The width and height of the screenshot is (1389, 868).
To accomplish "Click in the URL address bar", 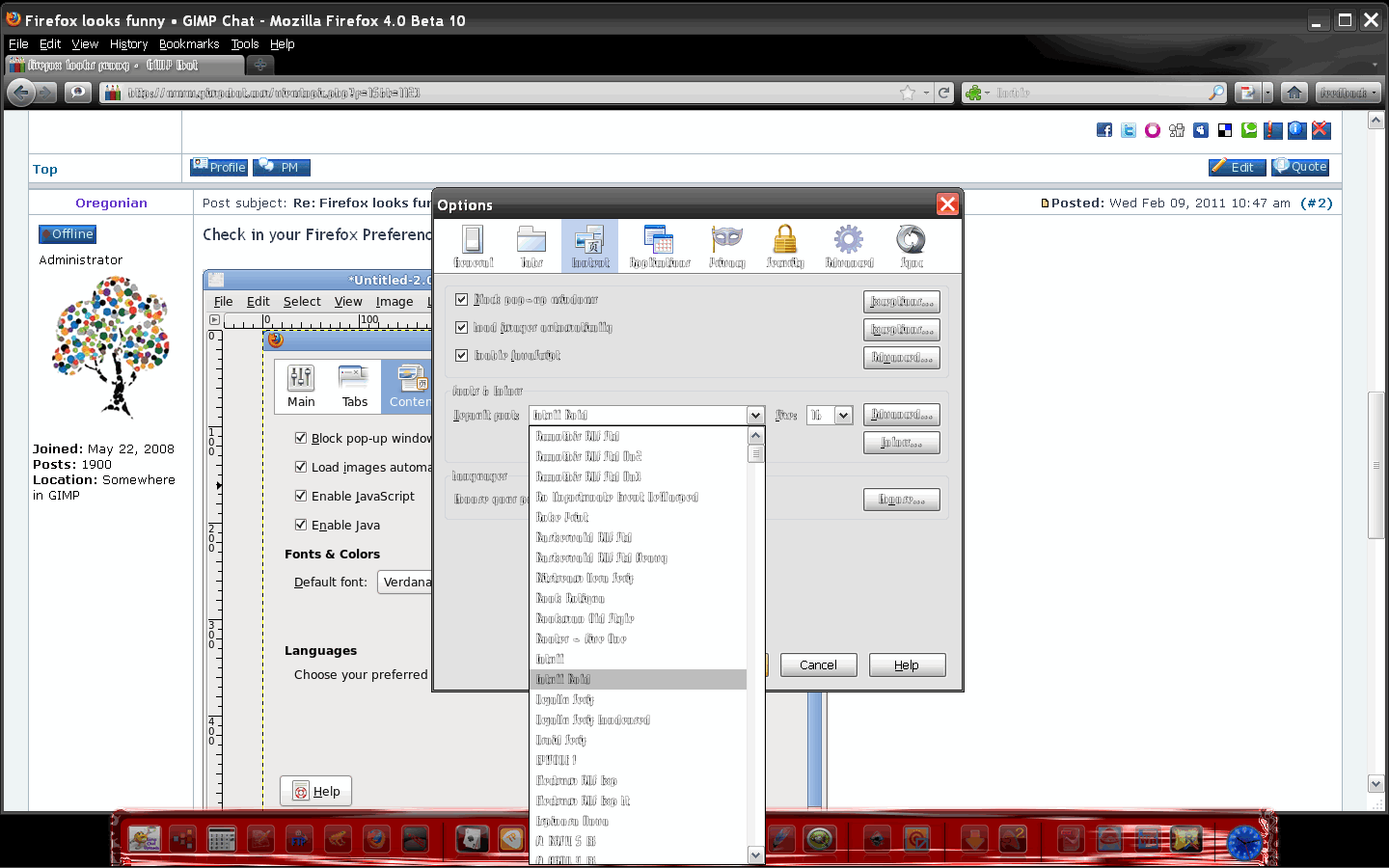I will tap(511, 93).
